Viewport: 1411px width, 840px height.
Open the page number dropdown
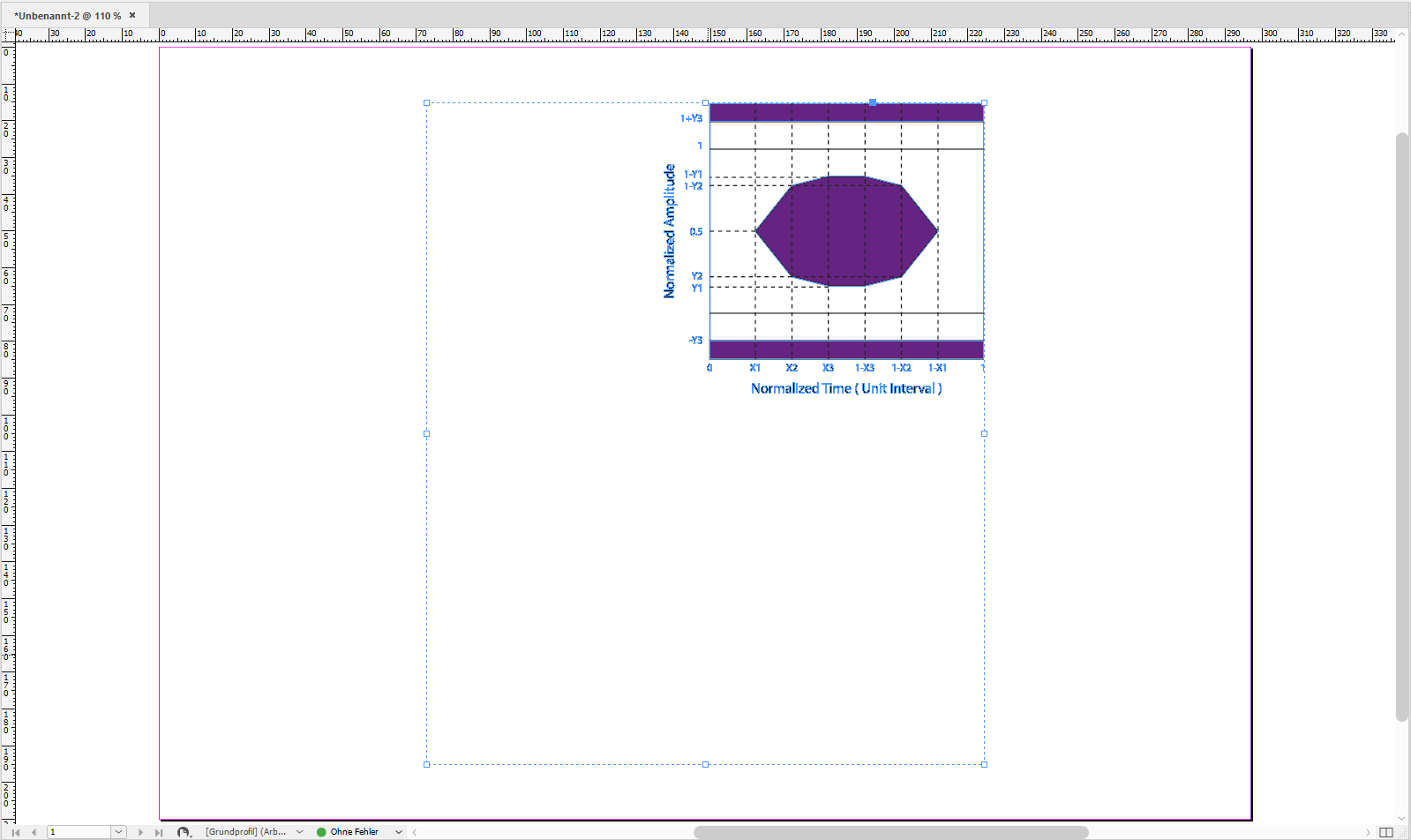118,832
